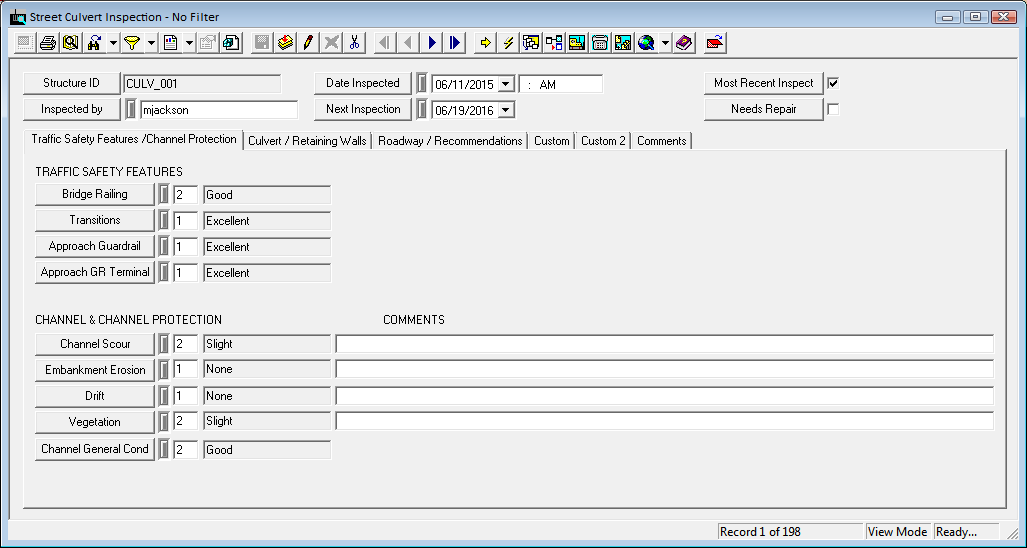The height and width of the screenshot is (548, 1027).
Task: Open the Roadway / Recommendations tab
Action: click(450, 141)
